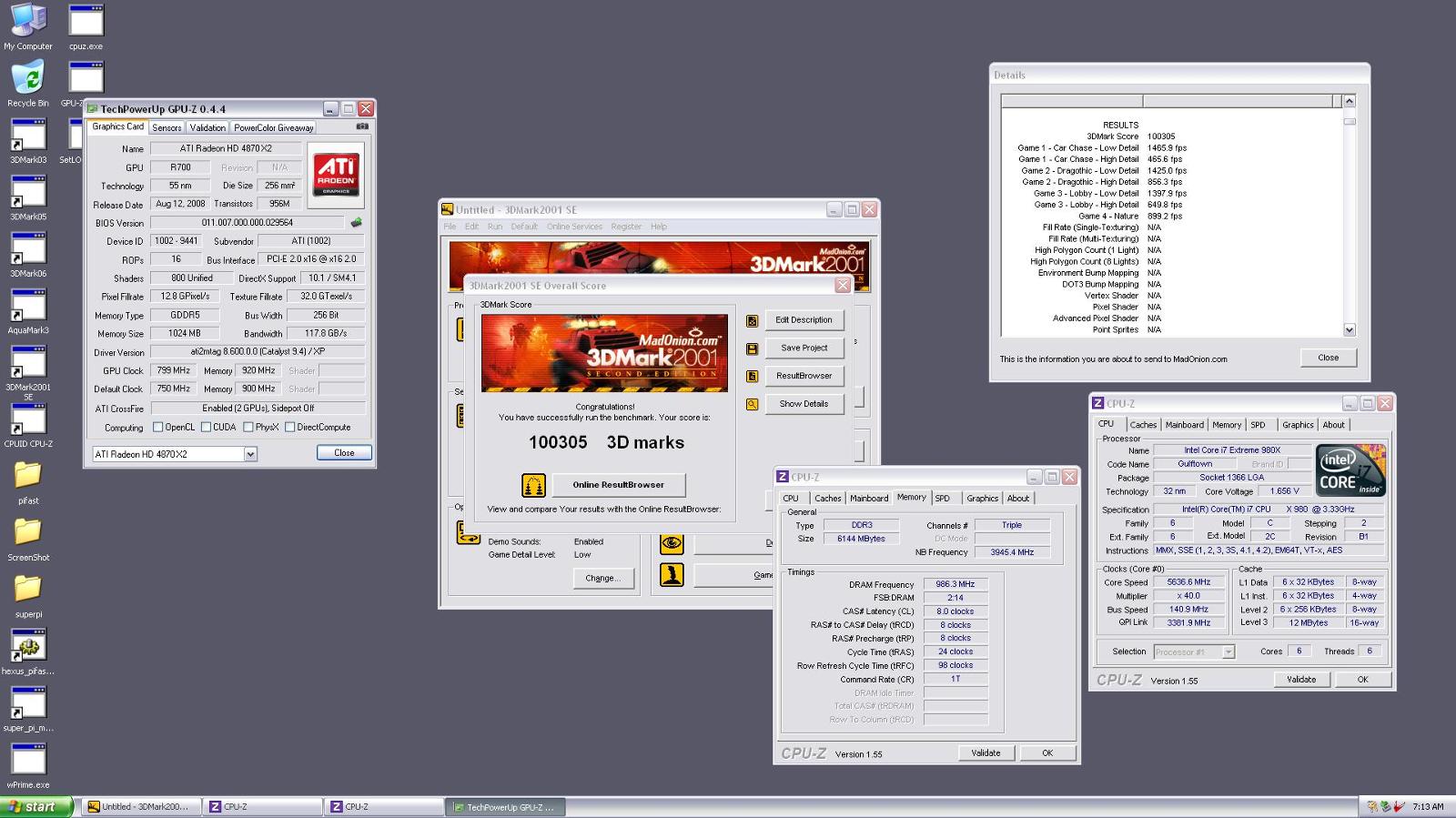Close the Details window with Close button
The width and height of the screenshot is (1456, 818).
[1328, 358]
